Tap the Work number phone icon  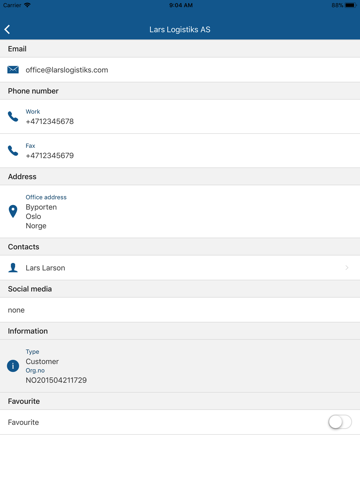coord(13,116)
